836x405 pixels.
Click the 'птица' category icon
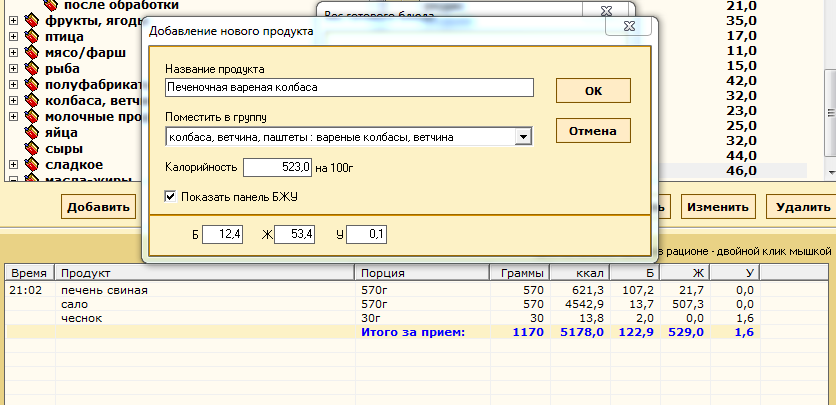32,37
